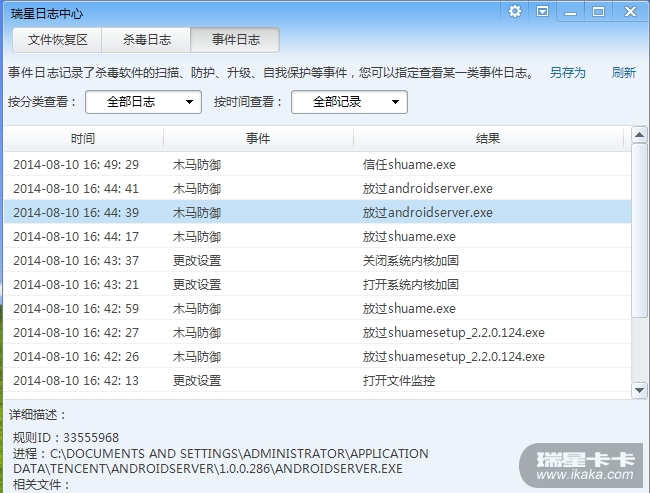Select the 16:44:39 highlighted log row
This screenshot has height=493, width=650.
[x=318, y=213]
